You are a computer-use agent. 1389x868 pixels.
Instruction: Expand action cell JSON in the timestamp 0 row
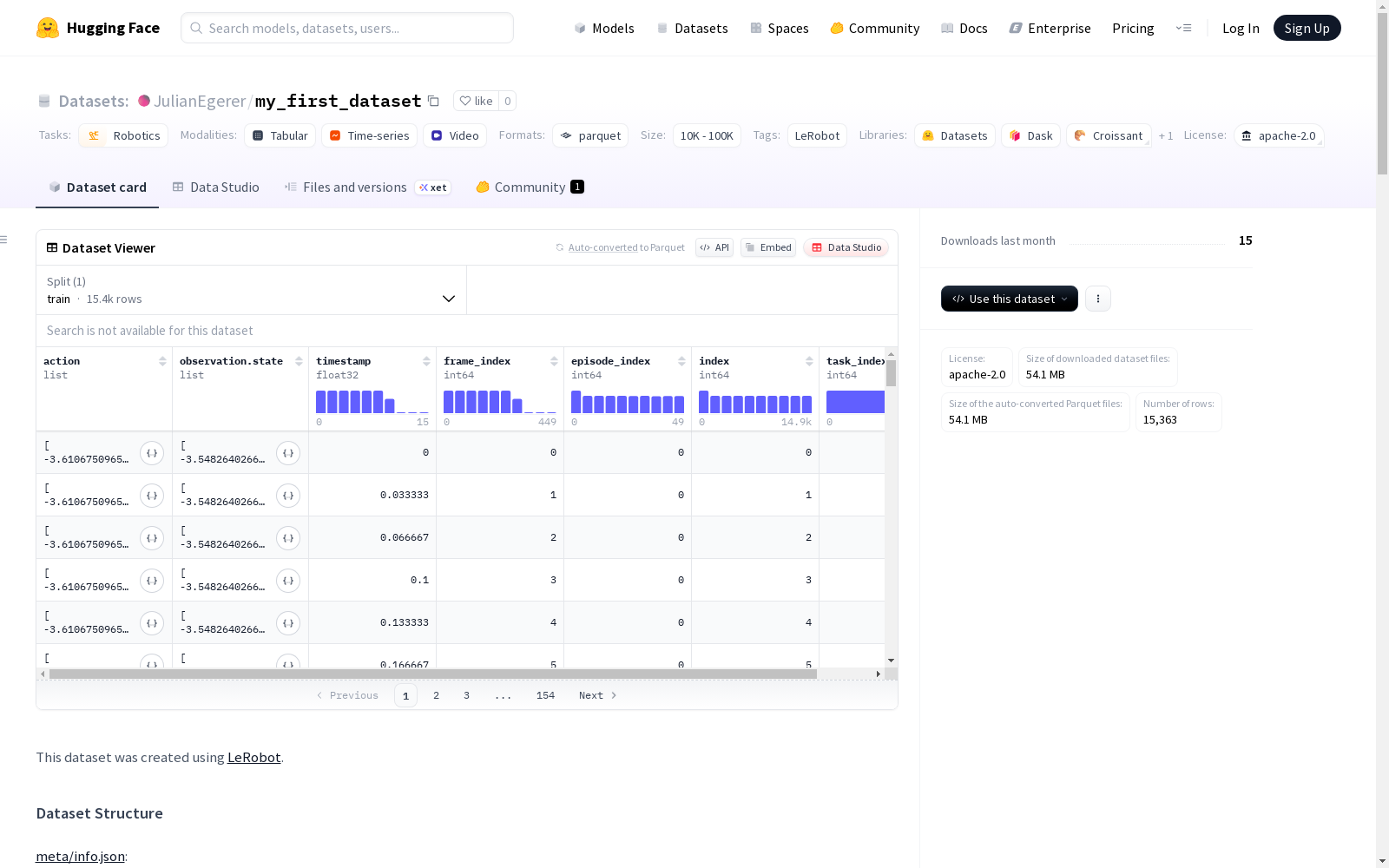click(x=152, y=453)
